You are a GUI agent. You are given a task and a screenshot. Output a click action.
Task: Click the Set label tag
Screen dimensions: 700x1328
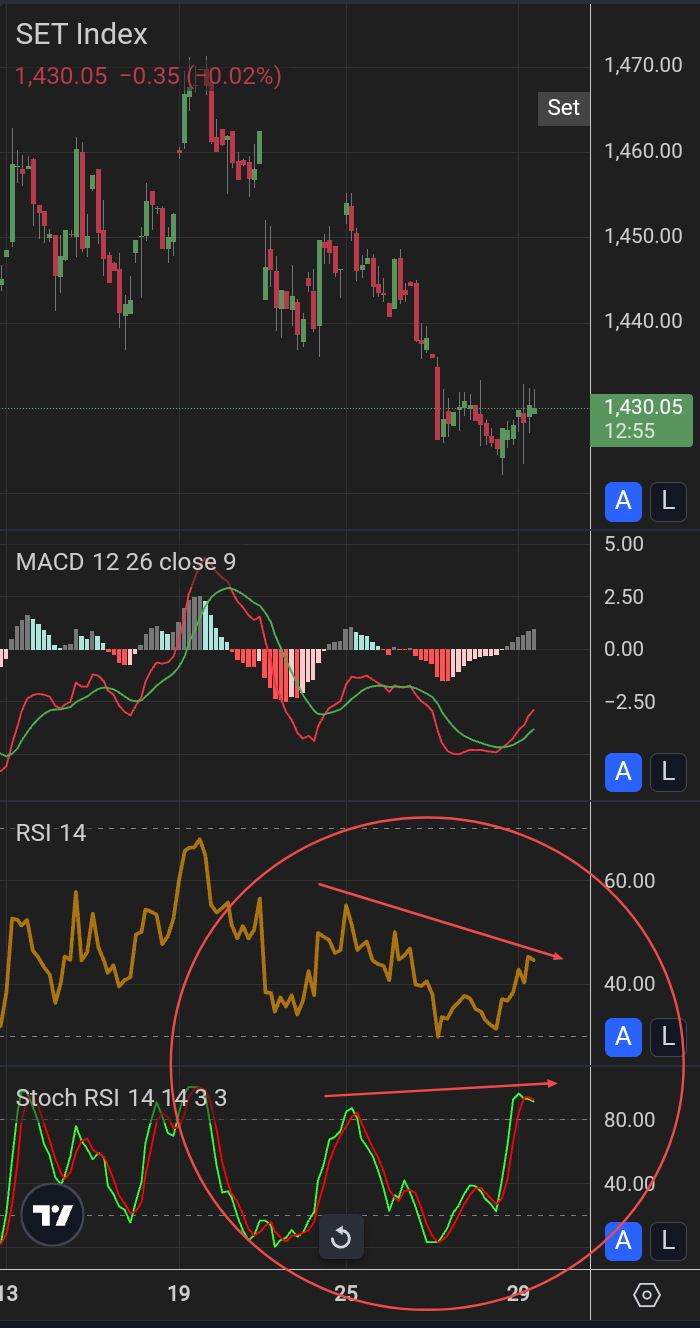click(563, 108)
